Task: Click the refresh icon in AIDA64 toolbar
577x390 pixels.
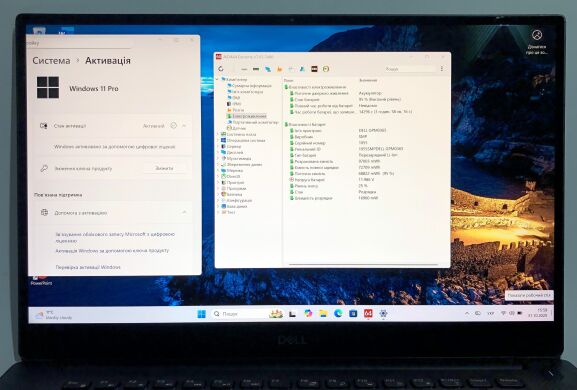Action: click(221, 69)
